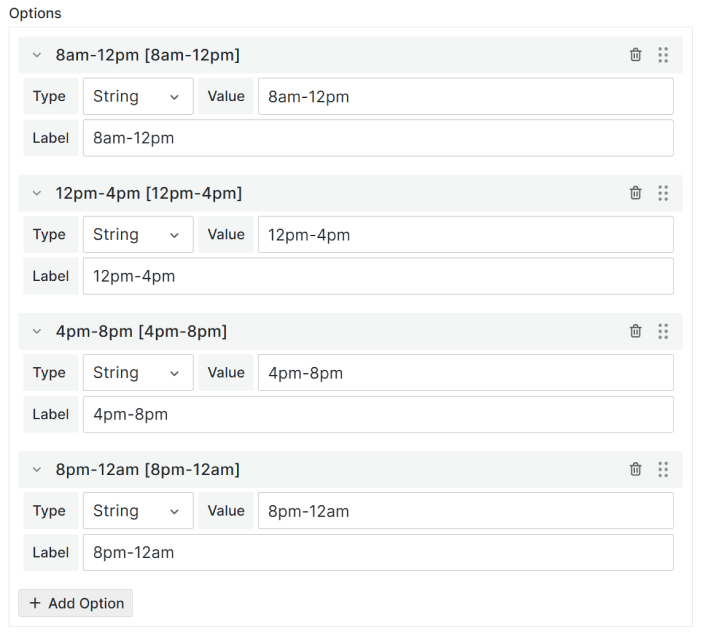Collapse the 12pm-4pm option section
Image resolution: width=705 pixels, height=632 pixels.
[37, 193]
